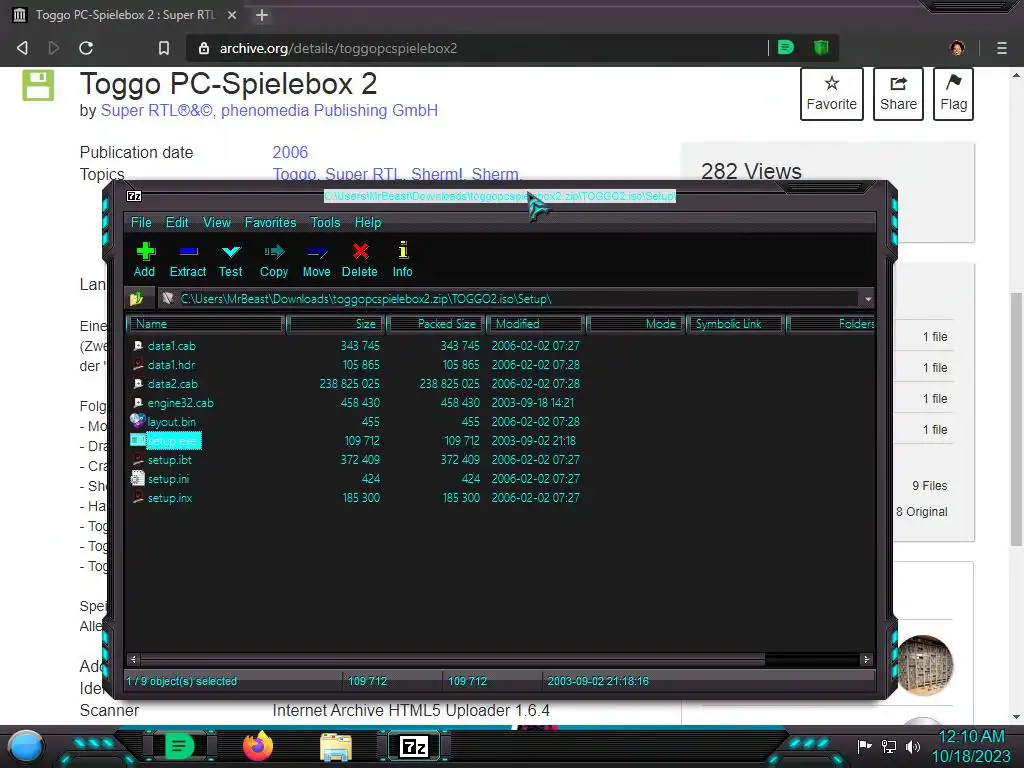Open the Tools menu
Image resolution: width=1024 pixels, height=768 pixels.
click(x=325, y=222)
